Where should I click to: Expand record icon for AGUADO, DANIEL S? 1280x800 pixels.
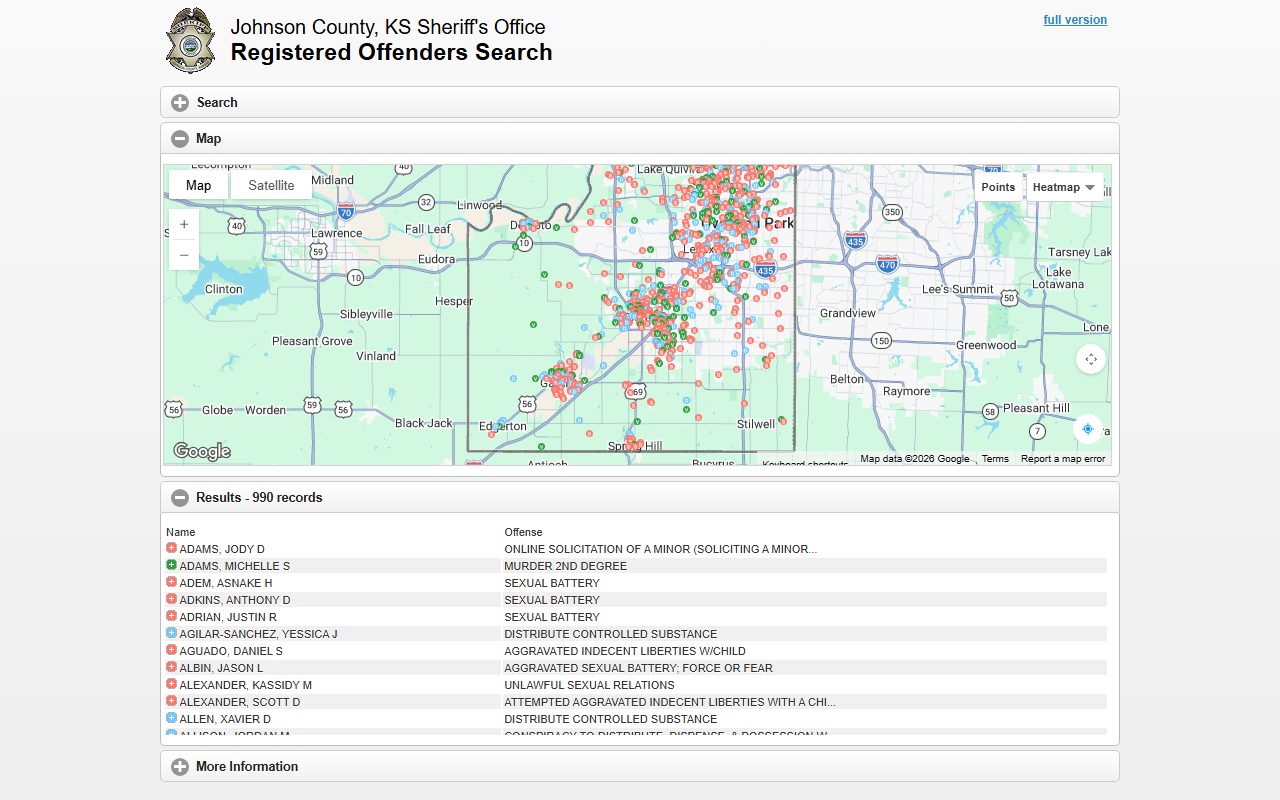coord(171,651)
